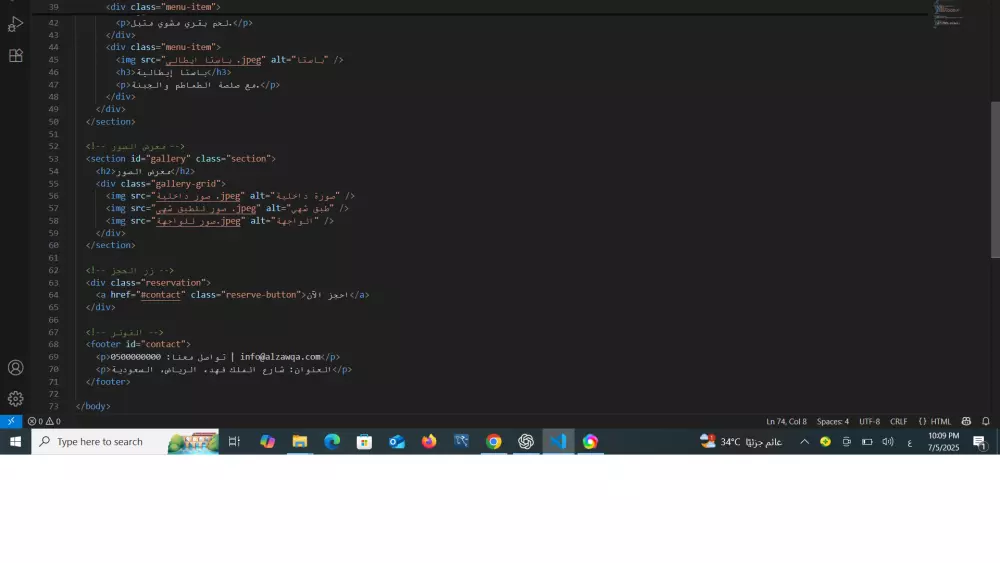Click the Type here to search box
The height and width of the screenshot is (563, 1000).
click(x=125, y=441)
